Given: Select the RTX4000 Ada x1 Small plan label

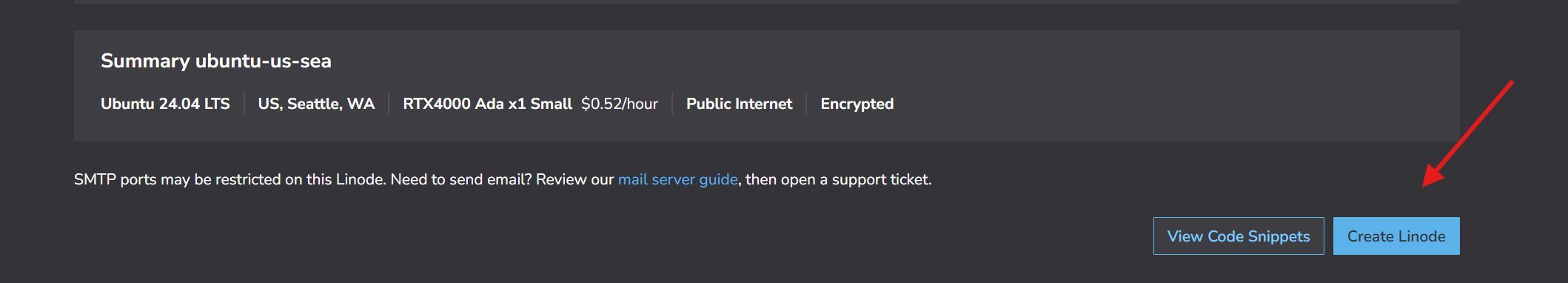Looking at the screenshot, I should [487, 104].
